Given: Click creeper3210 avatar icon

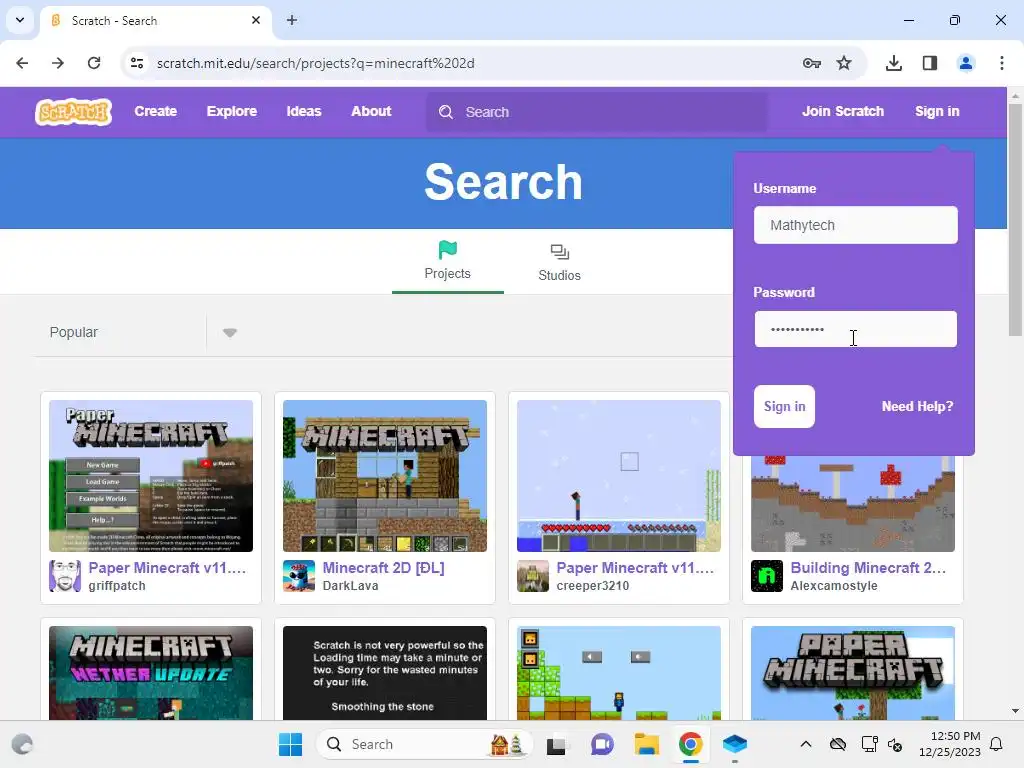Looking at the screenshot, I should [x=533, y=576].
